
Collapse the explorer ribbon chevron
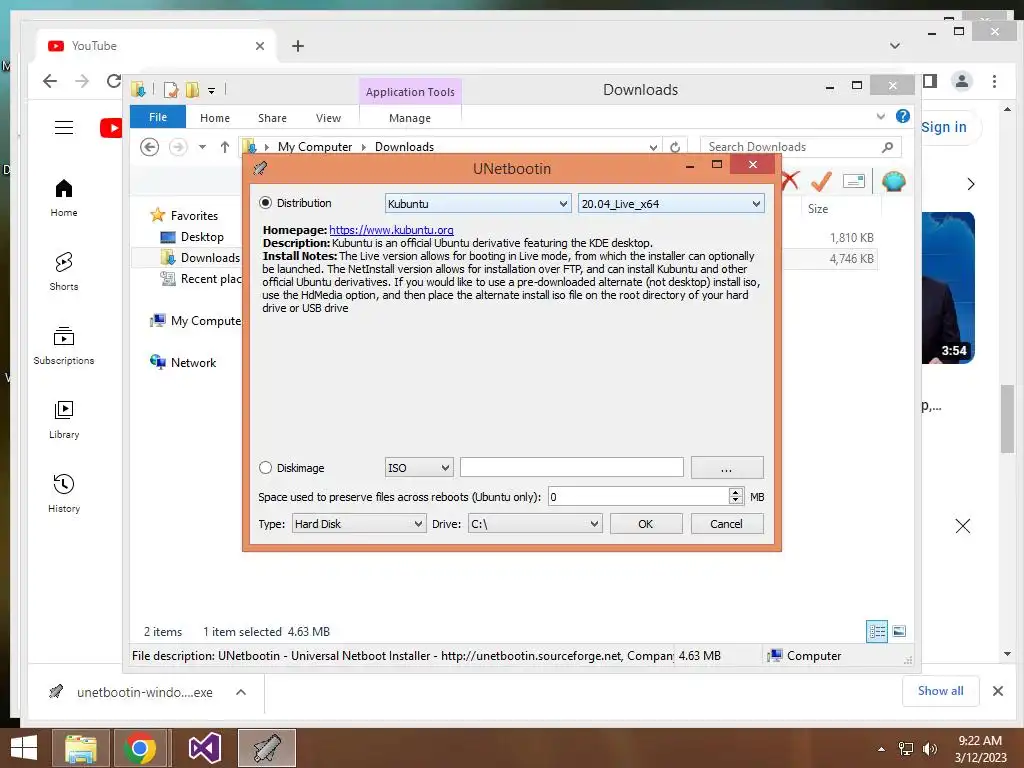(880, 116)
